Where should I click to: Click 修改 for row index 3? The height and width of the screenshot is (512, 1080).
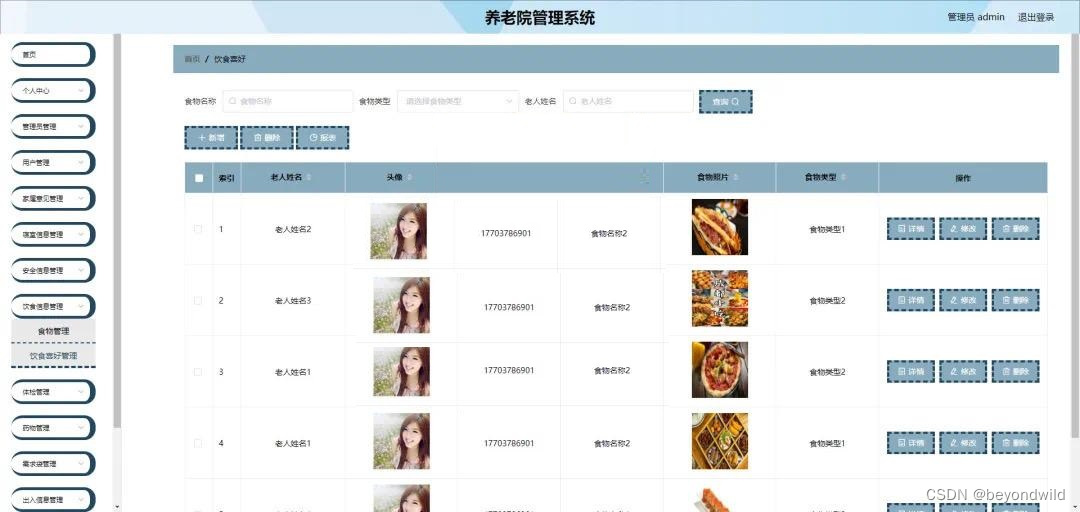tap(963, 371)
